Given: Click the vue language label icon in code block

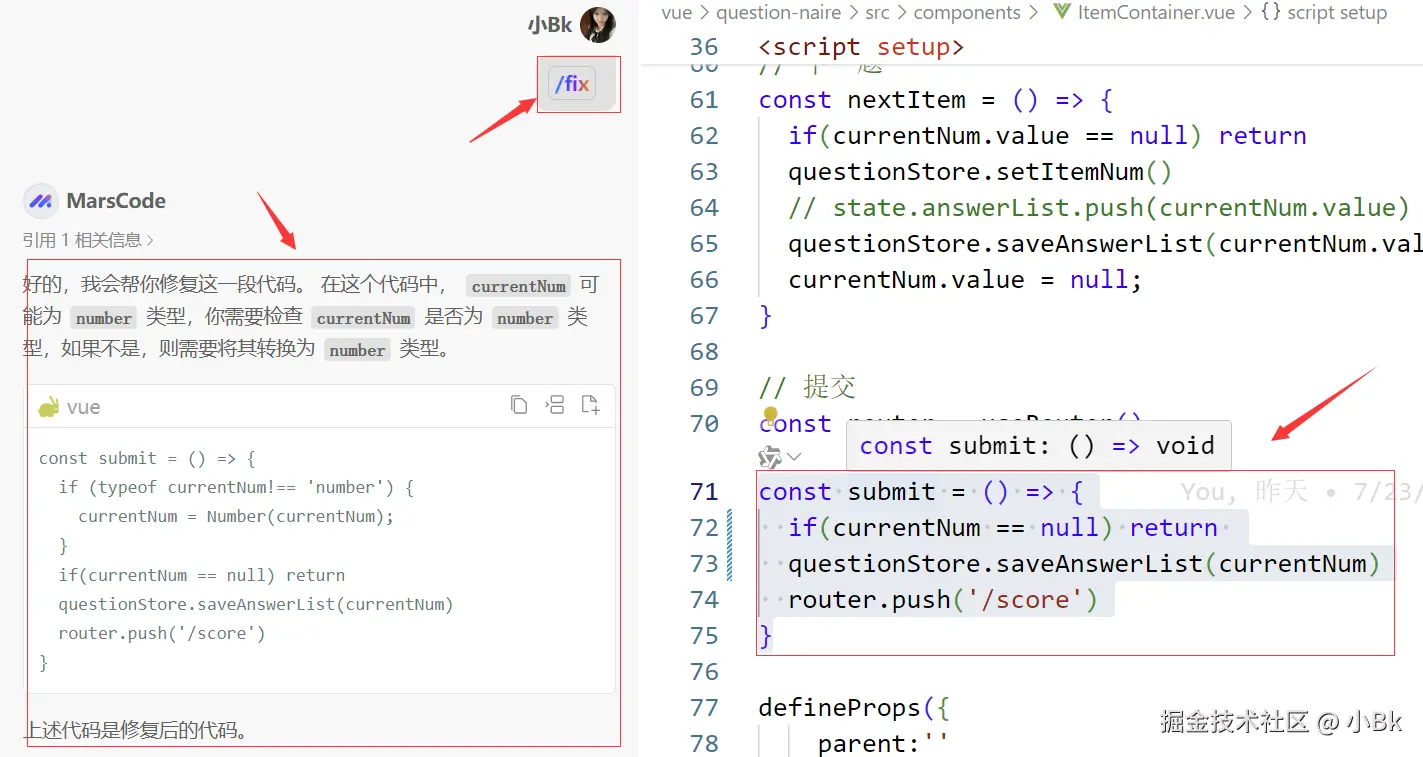Looking at the screenshot, I should coord(48,407).
